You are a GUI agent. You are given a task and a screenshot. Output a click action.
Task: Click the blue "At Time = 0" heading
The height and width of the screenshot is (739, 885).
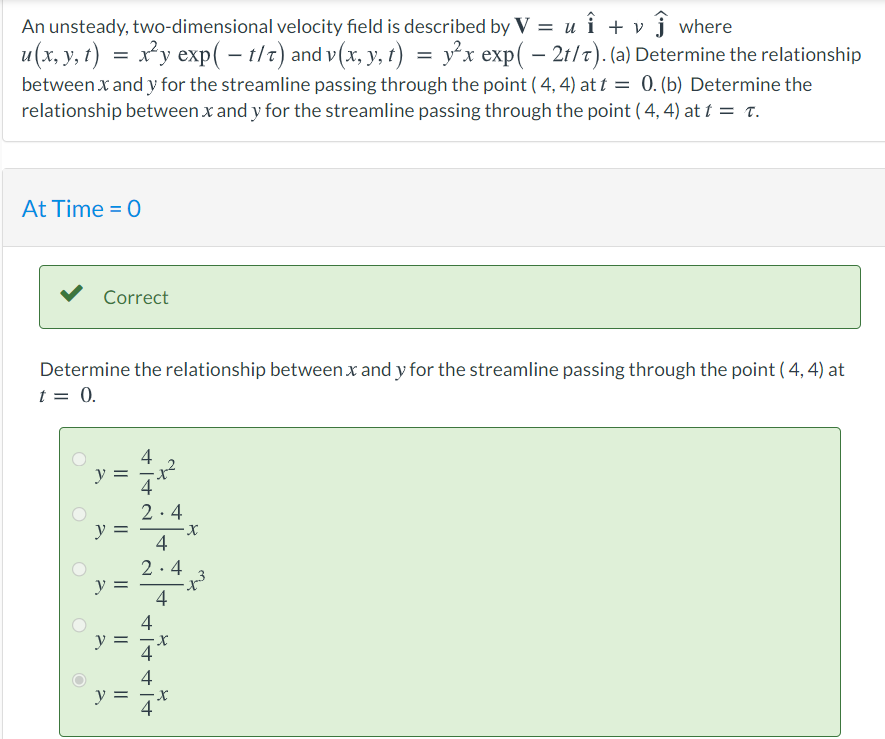point(82,209)
